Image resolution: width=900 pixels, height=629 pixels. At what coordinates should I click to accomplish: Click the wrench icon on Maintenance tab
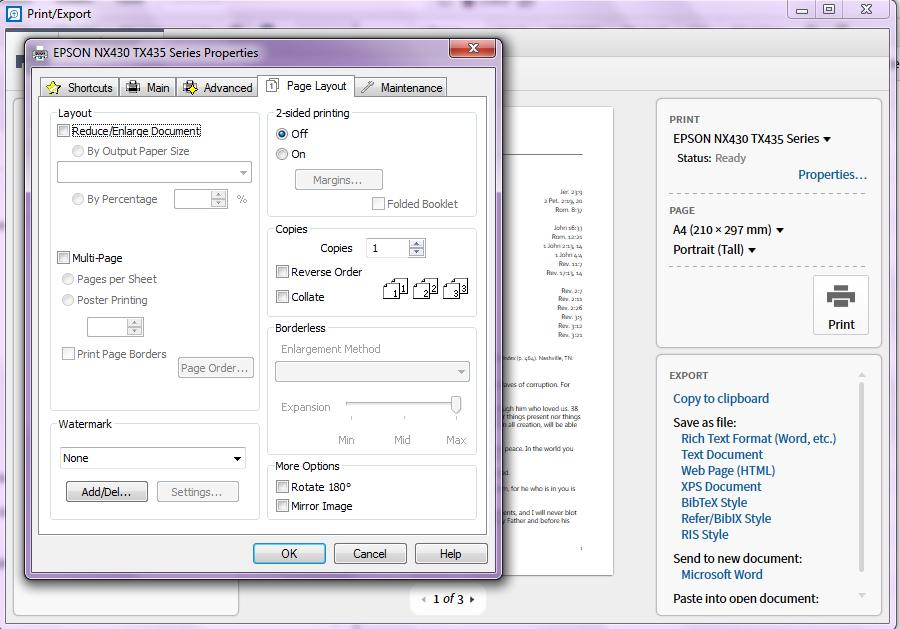click(x=369, y=87)
